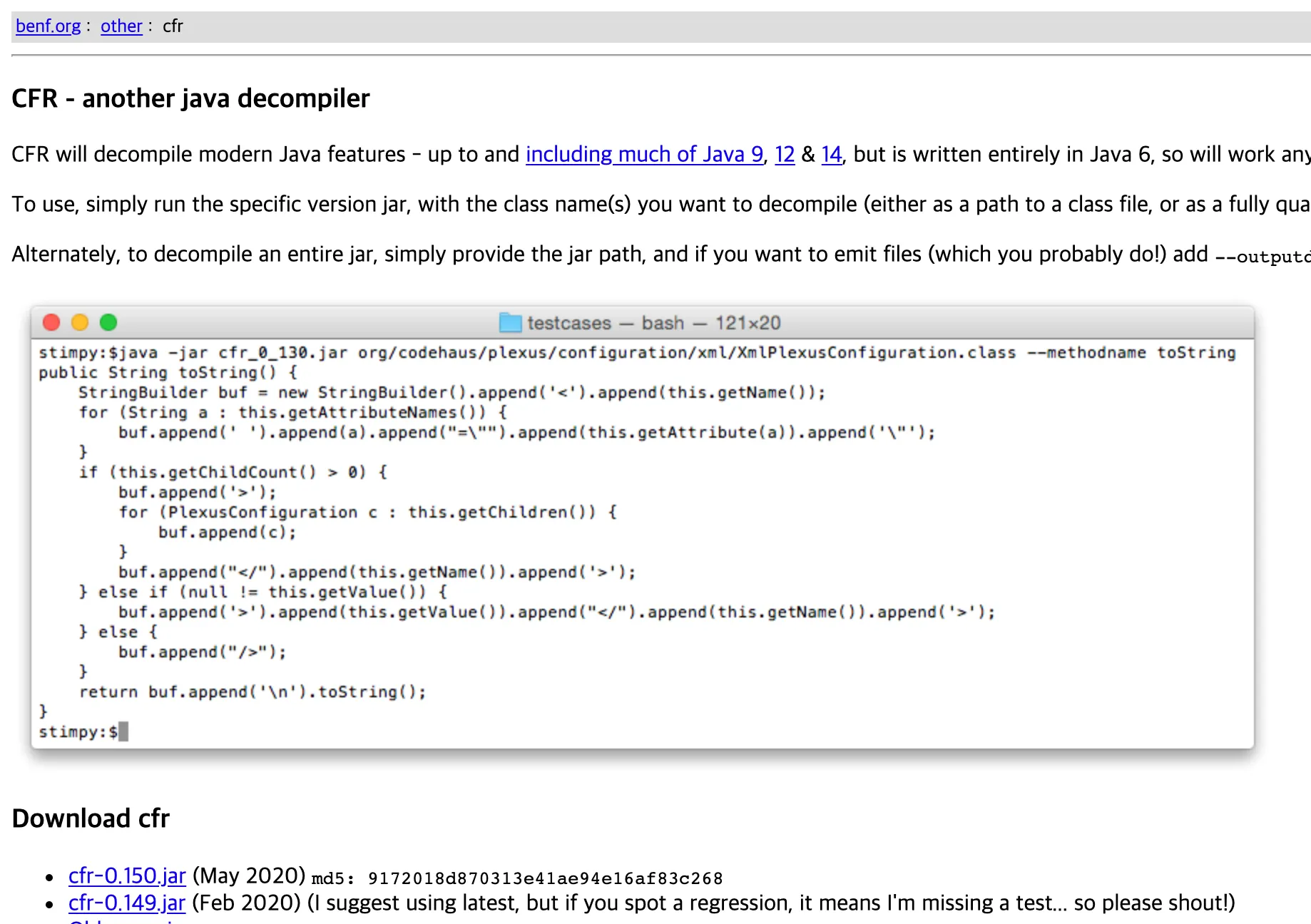This screenshot has height=924, width=1311.
Task: Click the 'cfr' breadcrumb text
Action: [x=173, y=26]
